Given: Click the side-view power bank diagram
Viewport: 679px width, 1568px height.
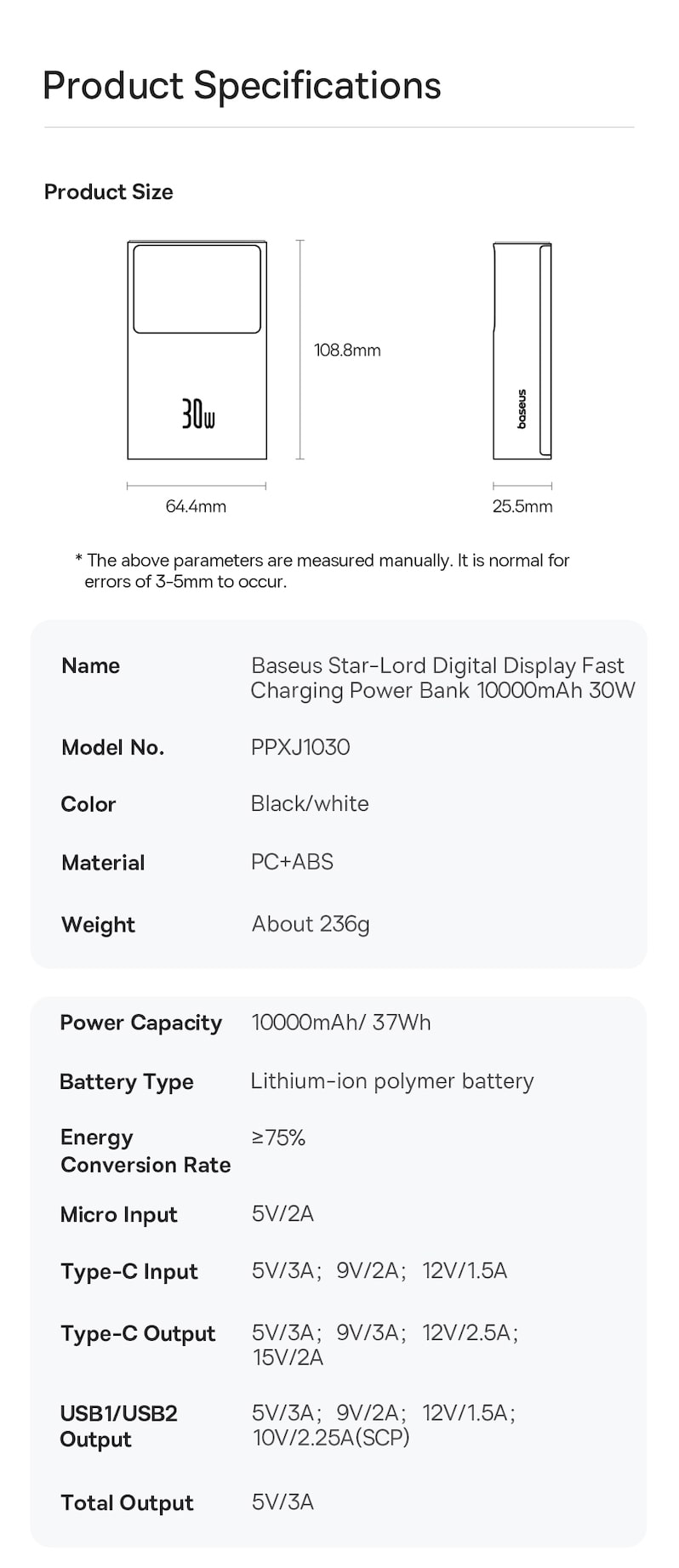Looking at the screenshot, I should [522, 351].
